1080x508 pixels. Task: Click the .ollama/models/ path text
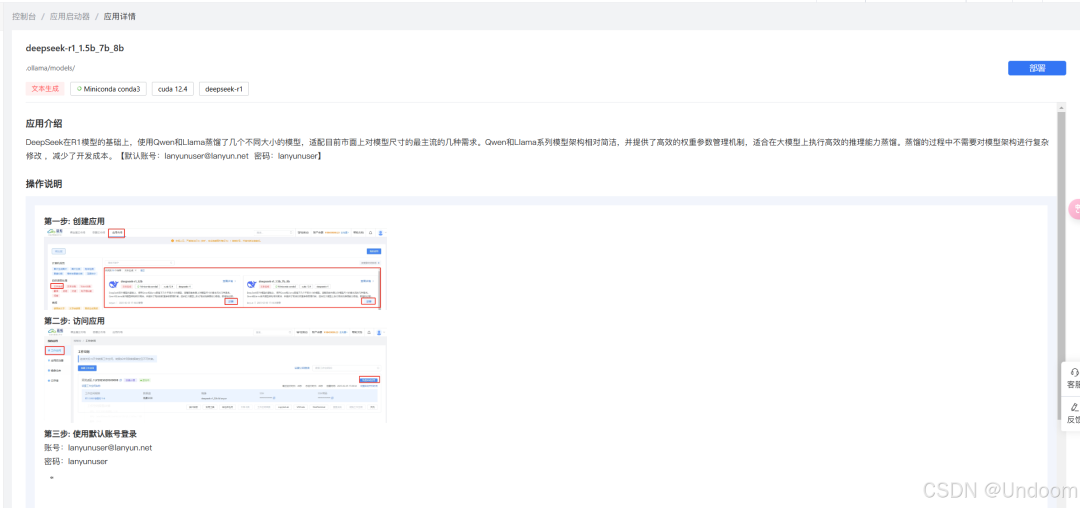pos(50,68)
